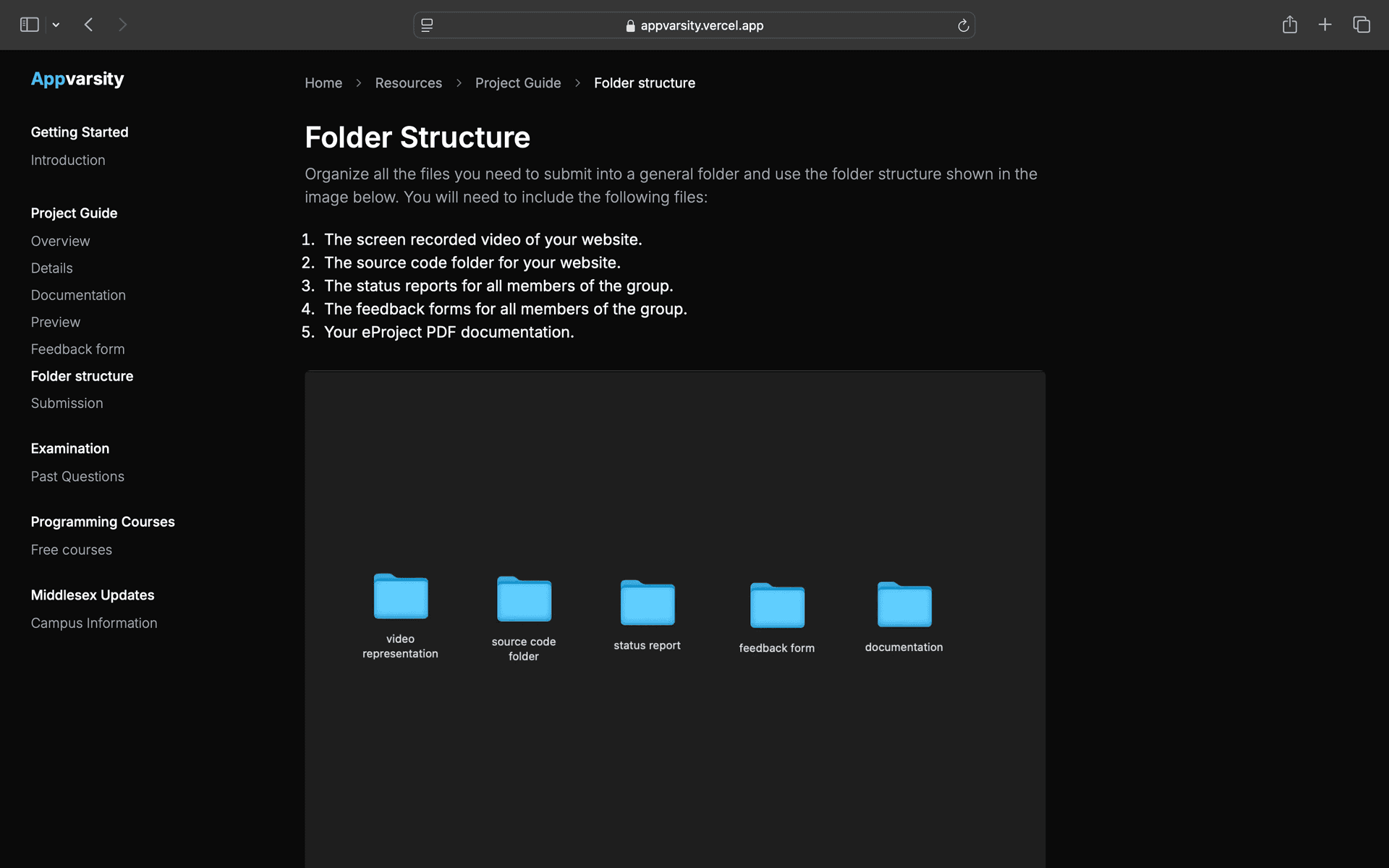
Task: Switch to the Past Questions section
Action: [77, 476]
